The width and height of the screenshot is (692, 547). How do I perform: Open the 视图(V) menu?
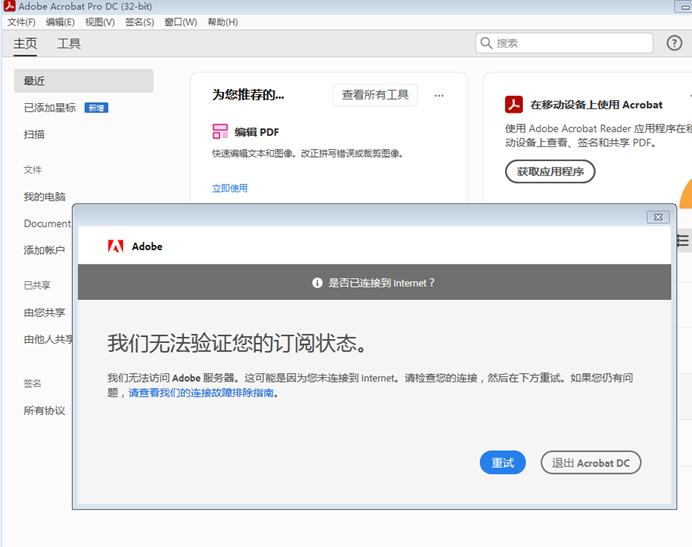(x=99, y=22)
